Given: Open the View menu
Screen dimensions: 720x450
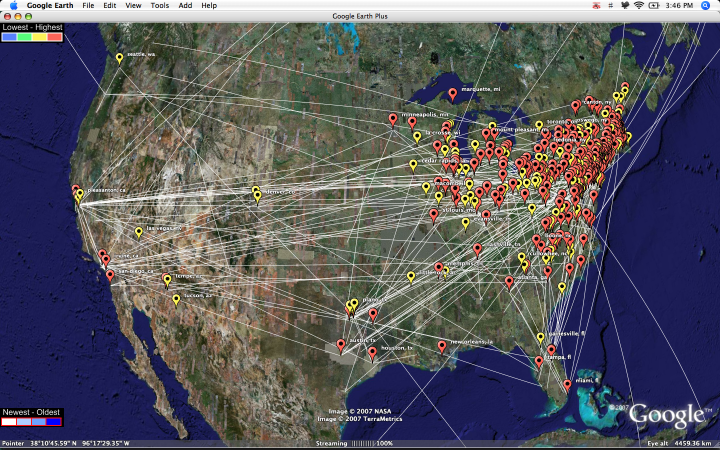Looking at the screenshot, I should (x=133, y=6).
